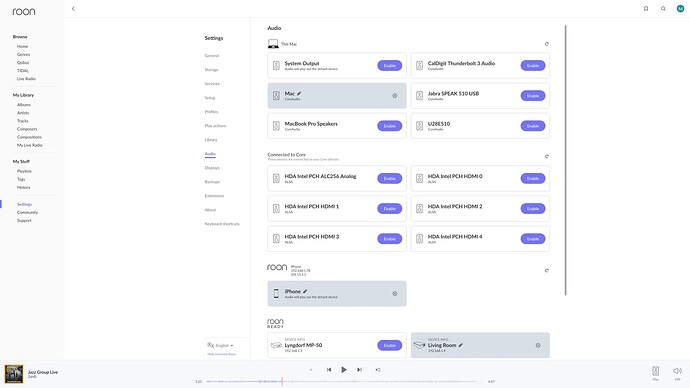Viewport: 690px width, 388px height.
Task: Open Playlists under My Stuff
Action: point(24,171)
